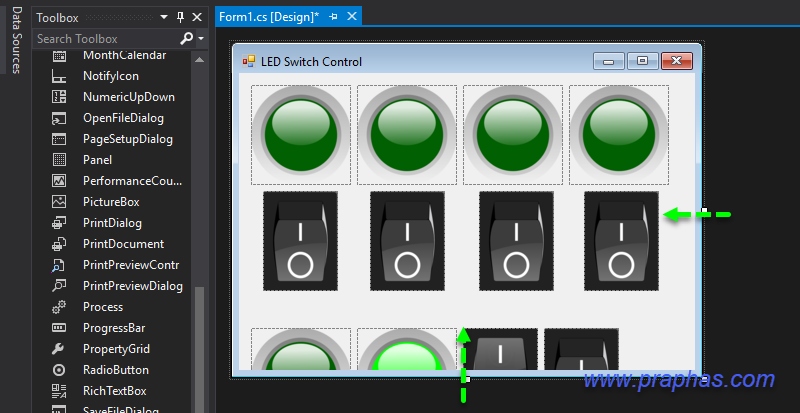Select the first green LED in top row

pyautogui.click(x=301, y=135)
